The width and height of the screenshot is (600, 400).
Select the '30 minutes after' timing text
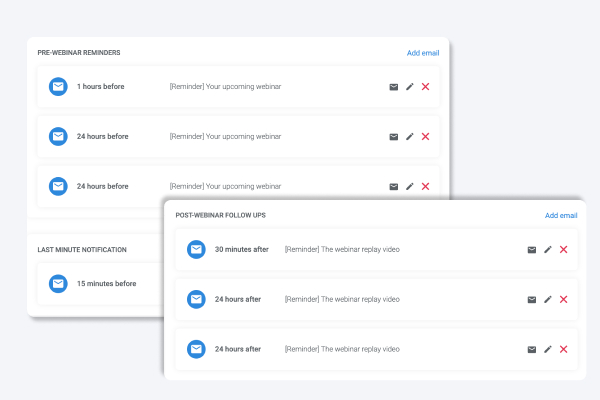(x=241, y=249)
